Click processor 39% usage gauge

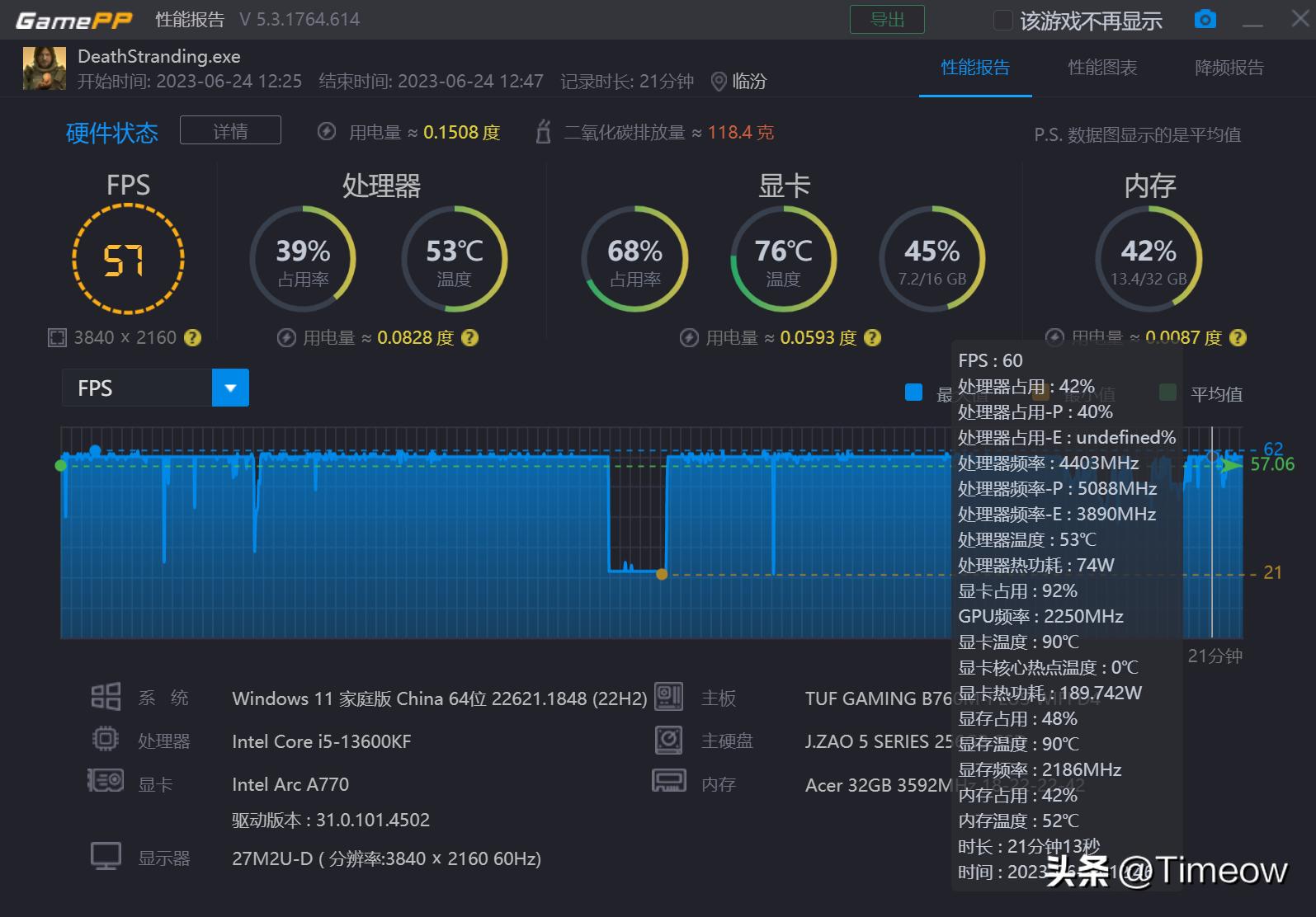point(303,259)
